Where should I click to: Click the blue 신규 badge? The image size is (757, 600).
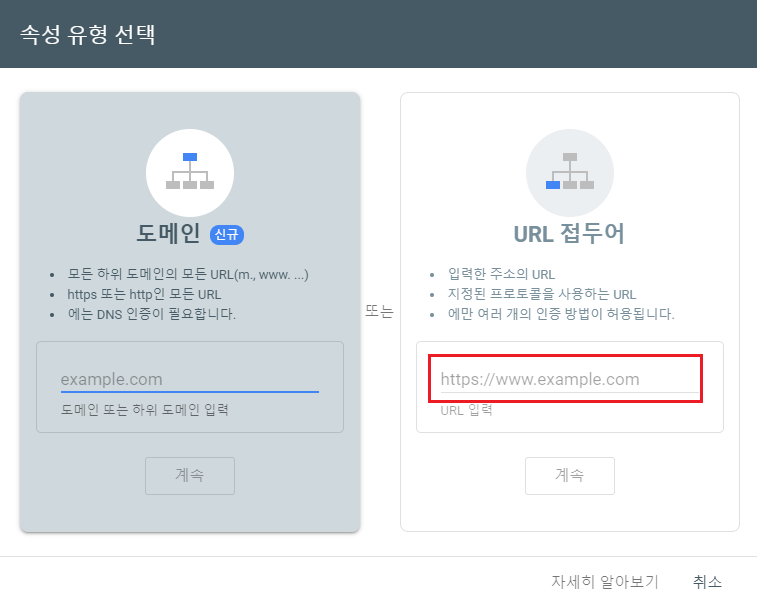[x=226, y=235]
